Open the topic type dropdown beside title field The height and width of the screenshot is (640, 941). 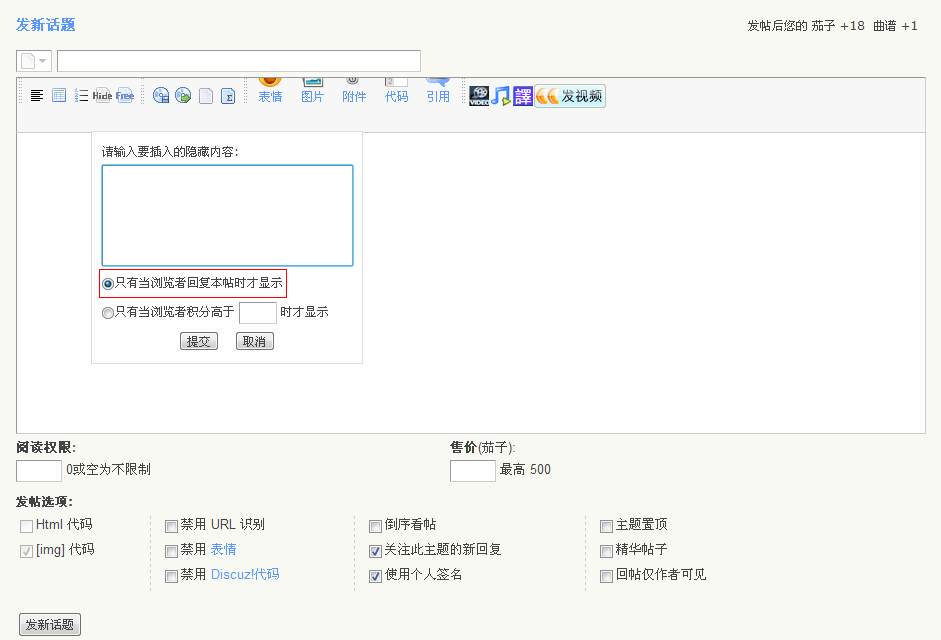pyautogui.click(x=34, y=61)
